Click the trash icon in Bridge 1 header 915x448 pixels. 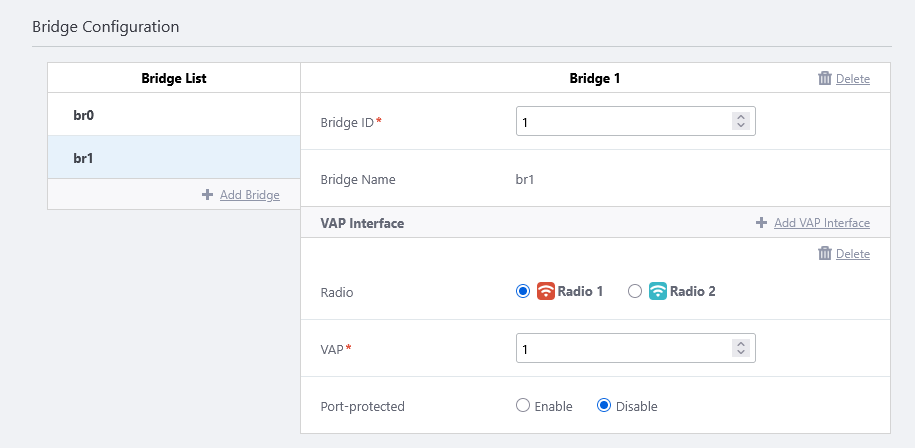[x=825, y=78]
